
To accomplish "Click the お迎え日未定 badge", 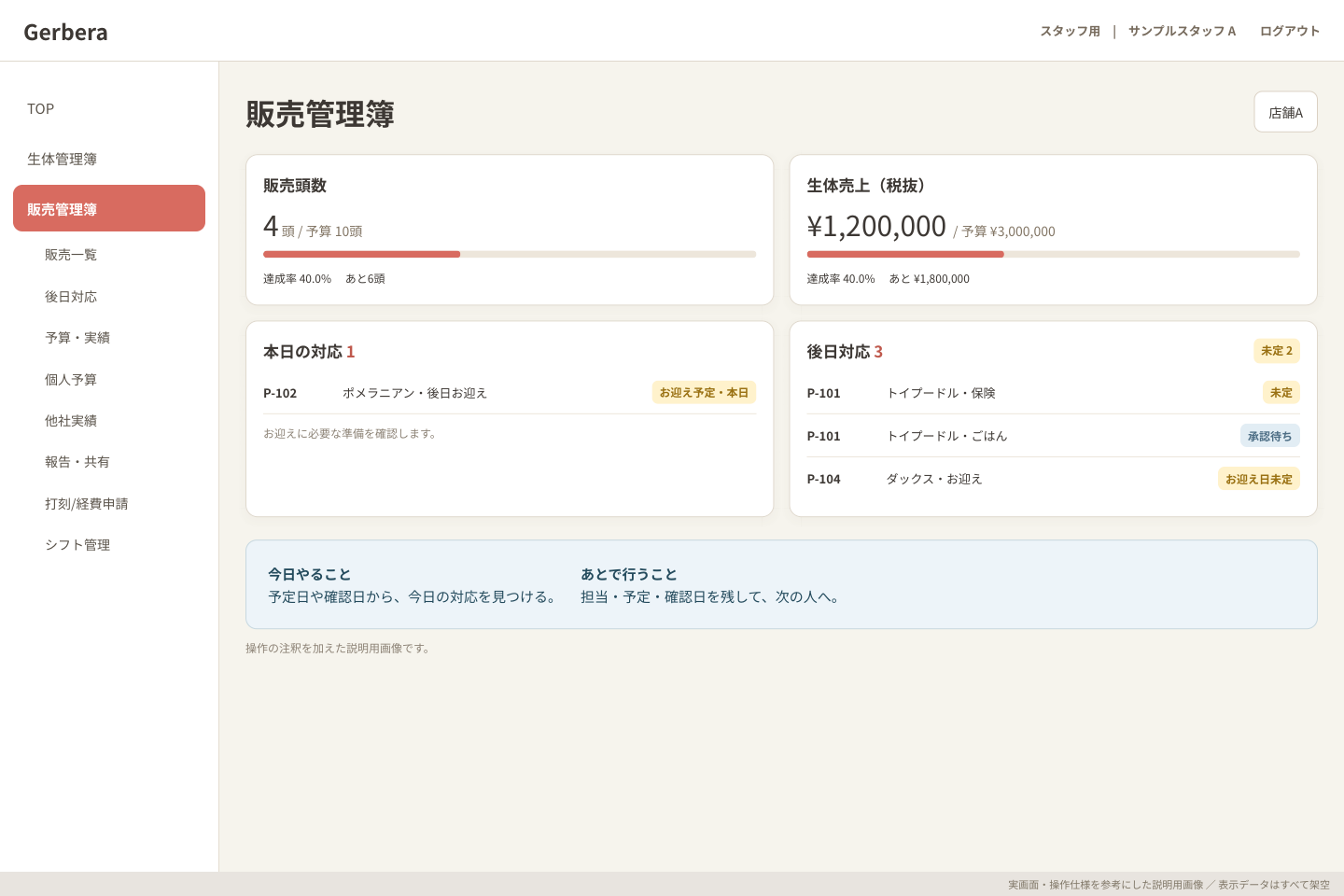I will point(1259,479).
